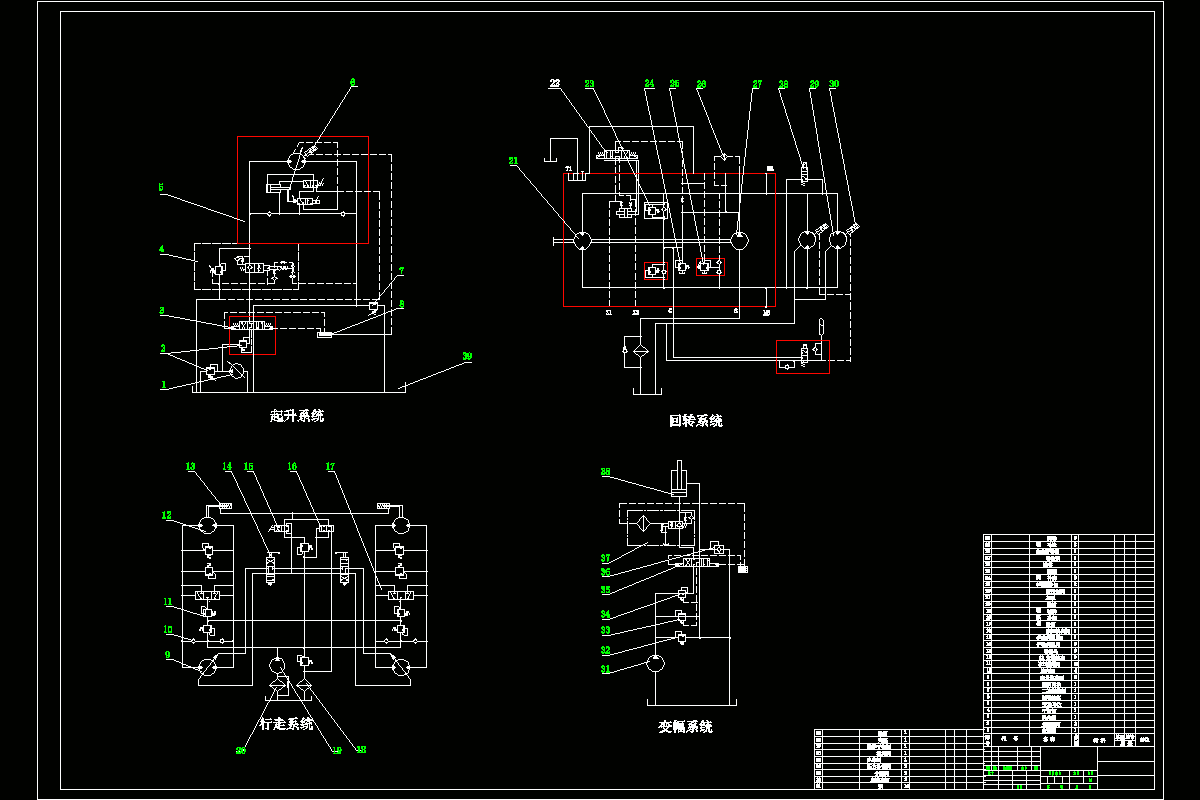Image resolution: width=1200 pixels, height=800 pixels.
Task: Select the 起升系统 title text
Action: coord(297,416)
